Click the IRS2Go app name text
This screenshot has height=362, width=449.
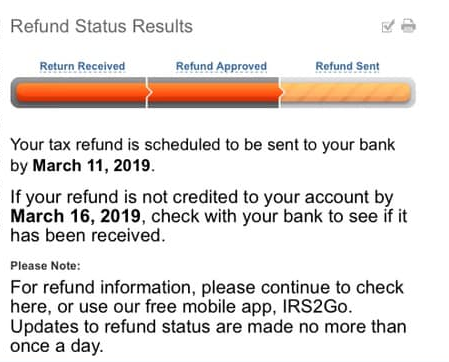(x=315, y=307)
